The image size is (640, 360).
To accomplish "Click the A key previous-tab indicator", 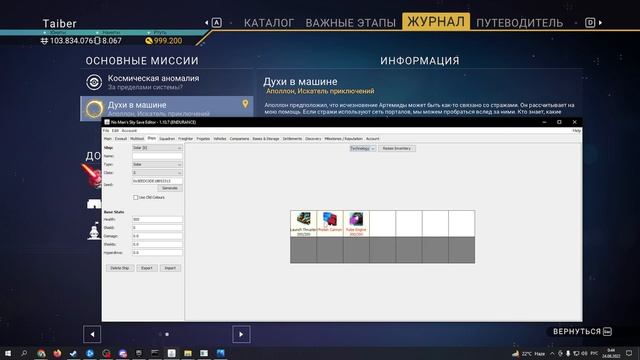I will coord(217,22).
